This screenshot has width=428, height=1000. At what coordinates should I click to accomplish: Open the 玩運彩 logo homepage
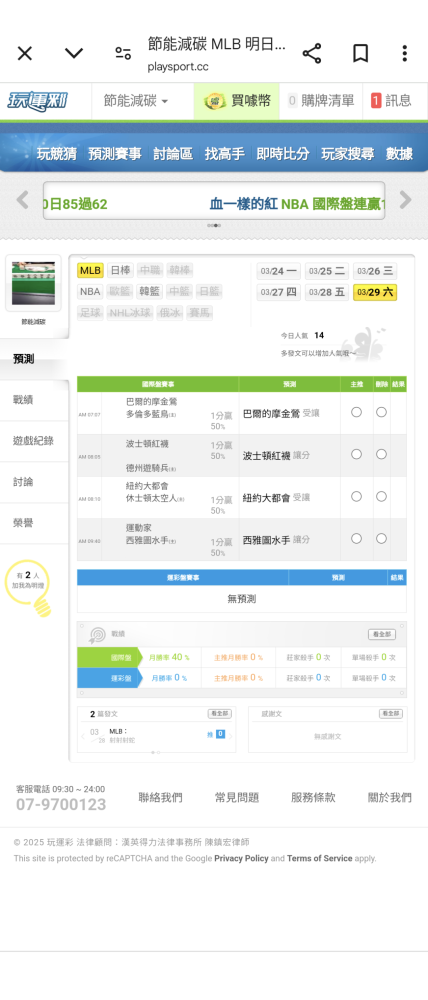tap(38, 101)
